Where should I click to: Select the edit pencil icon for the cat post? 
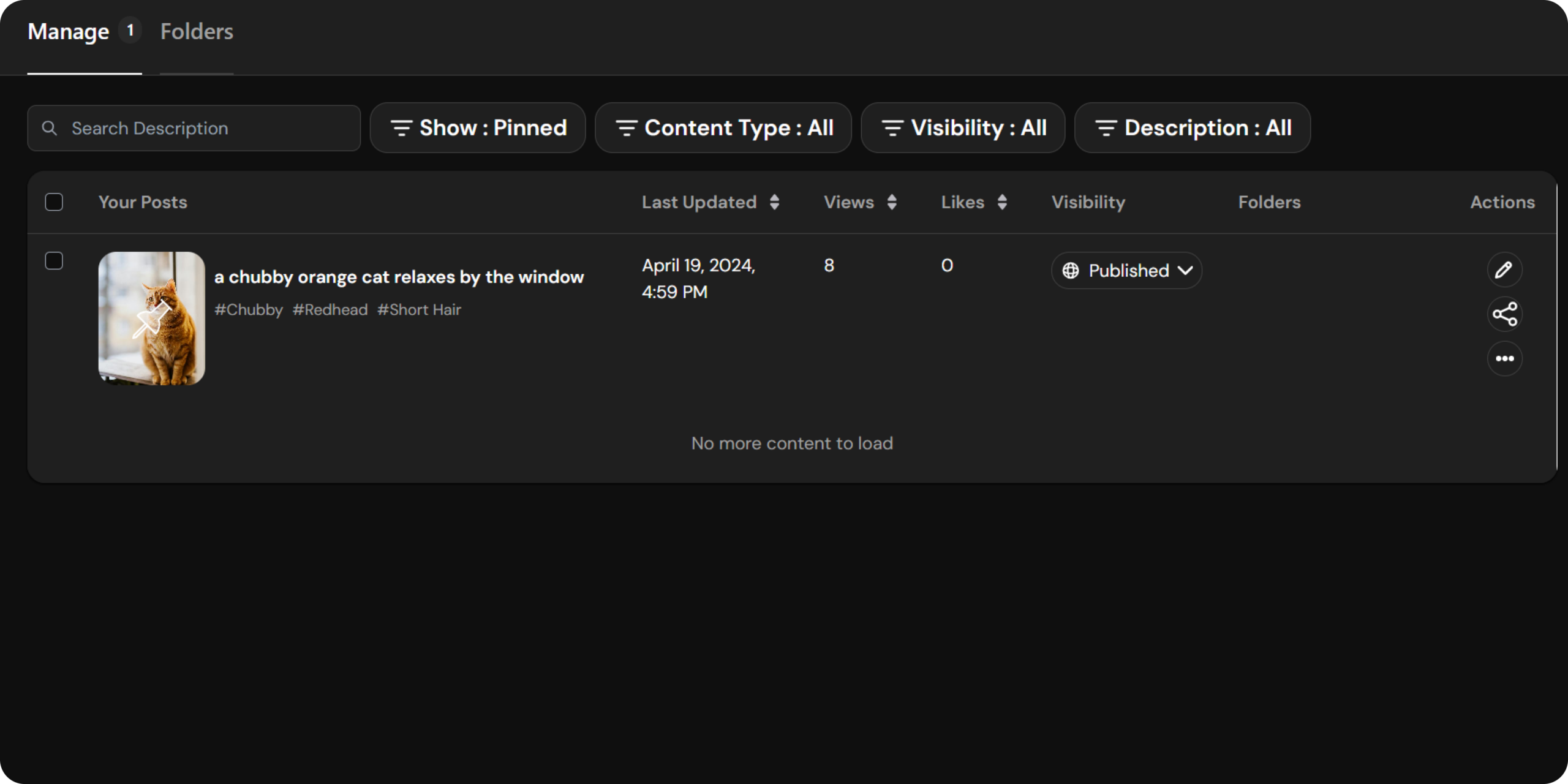pos(1504,269)
